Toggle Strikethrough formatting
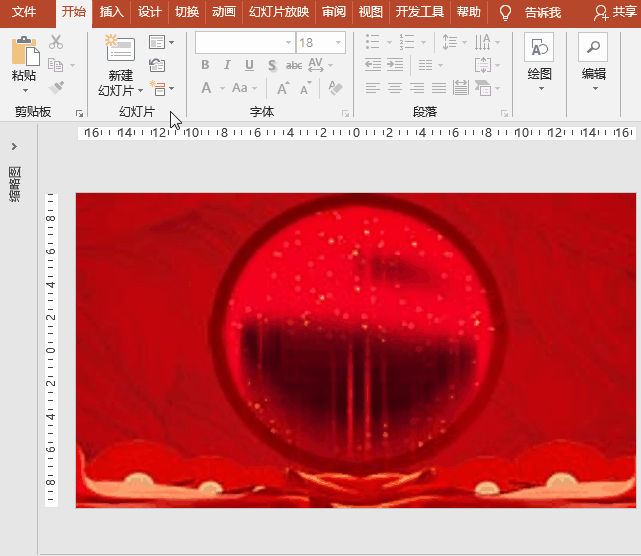The image size is (641, 556). pyautogui.click(x=294, y=65)
